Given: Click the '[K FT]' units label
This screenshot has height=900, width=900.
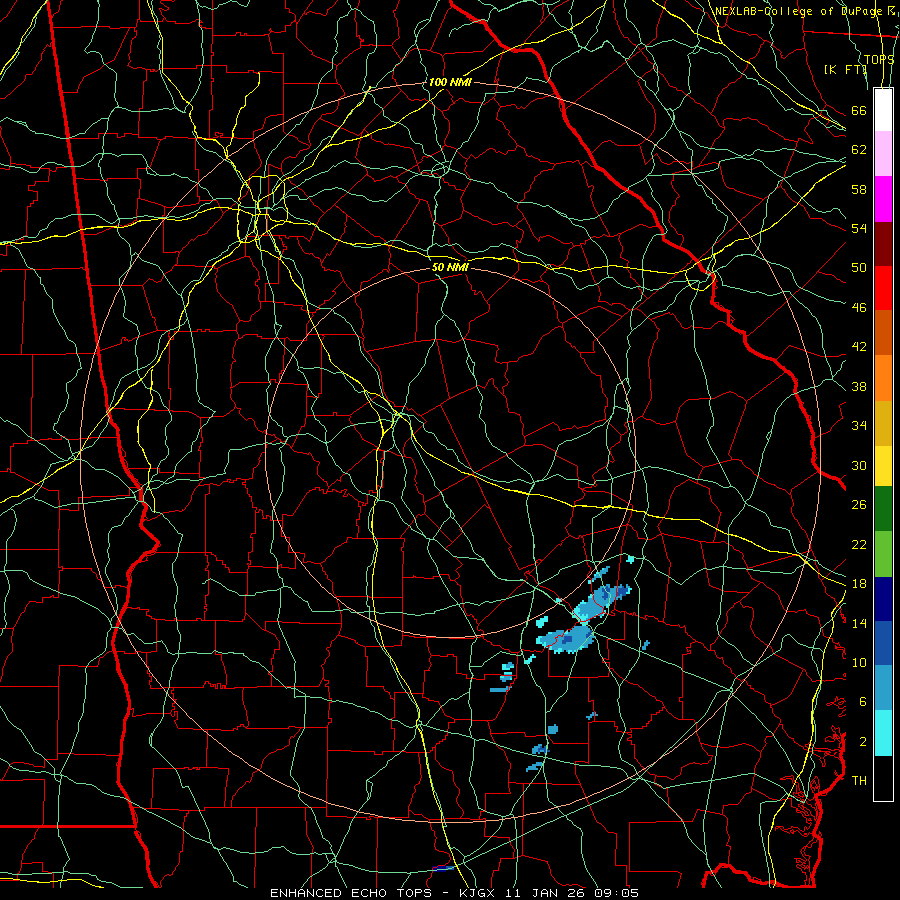Looking at the screenshot, I should tap(845, 69).
